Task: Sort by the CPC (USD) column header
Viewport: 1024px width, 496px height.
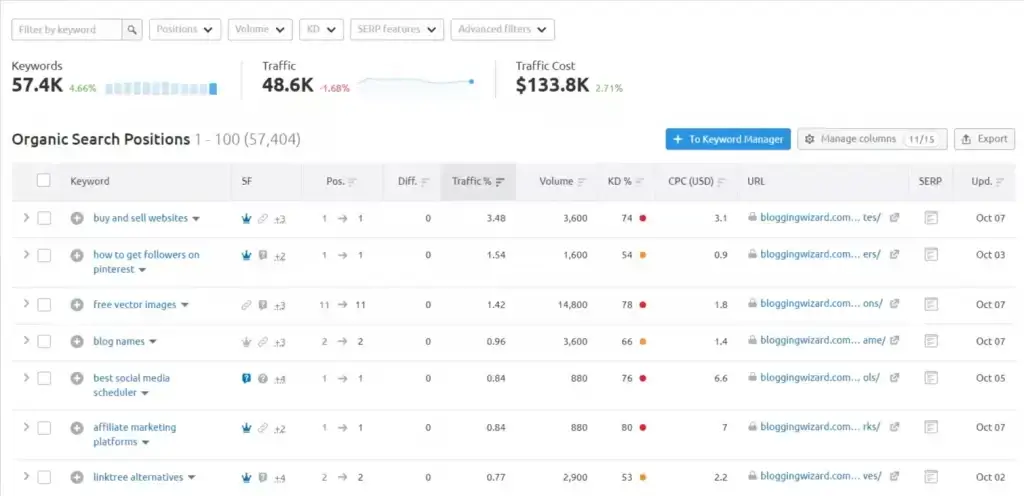Action: 697,181
